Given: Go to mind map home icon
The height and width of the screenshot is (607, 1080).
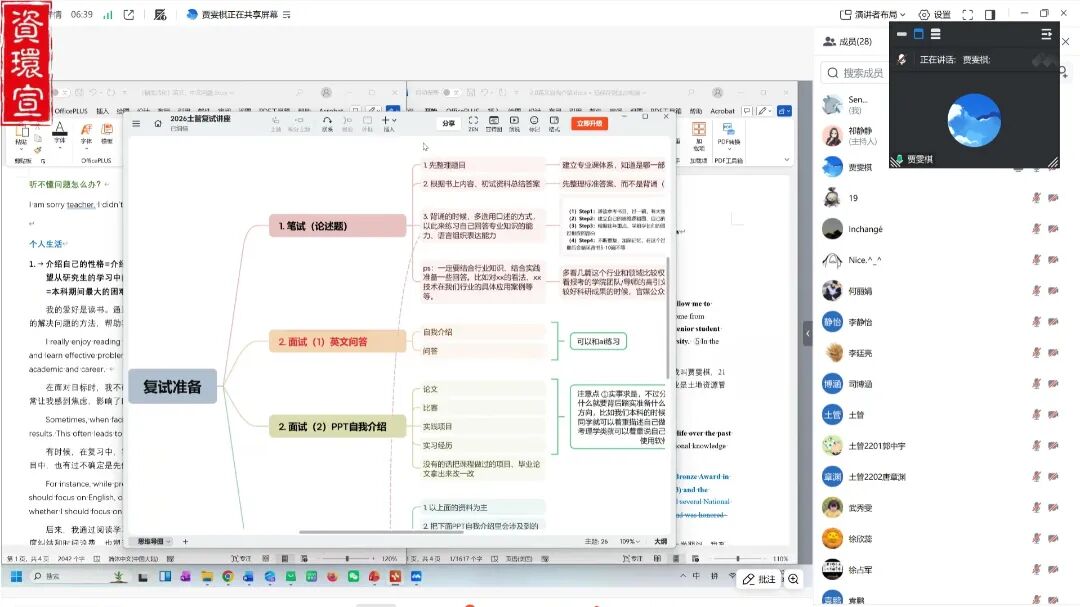Looking at the screenshot, I should pyautogui.click(x=157, y=123).
